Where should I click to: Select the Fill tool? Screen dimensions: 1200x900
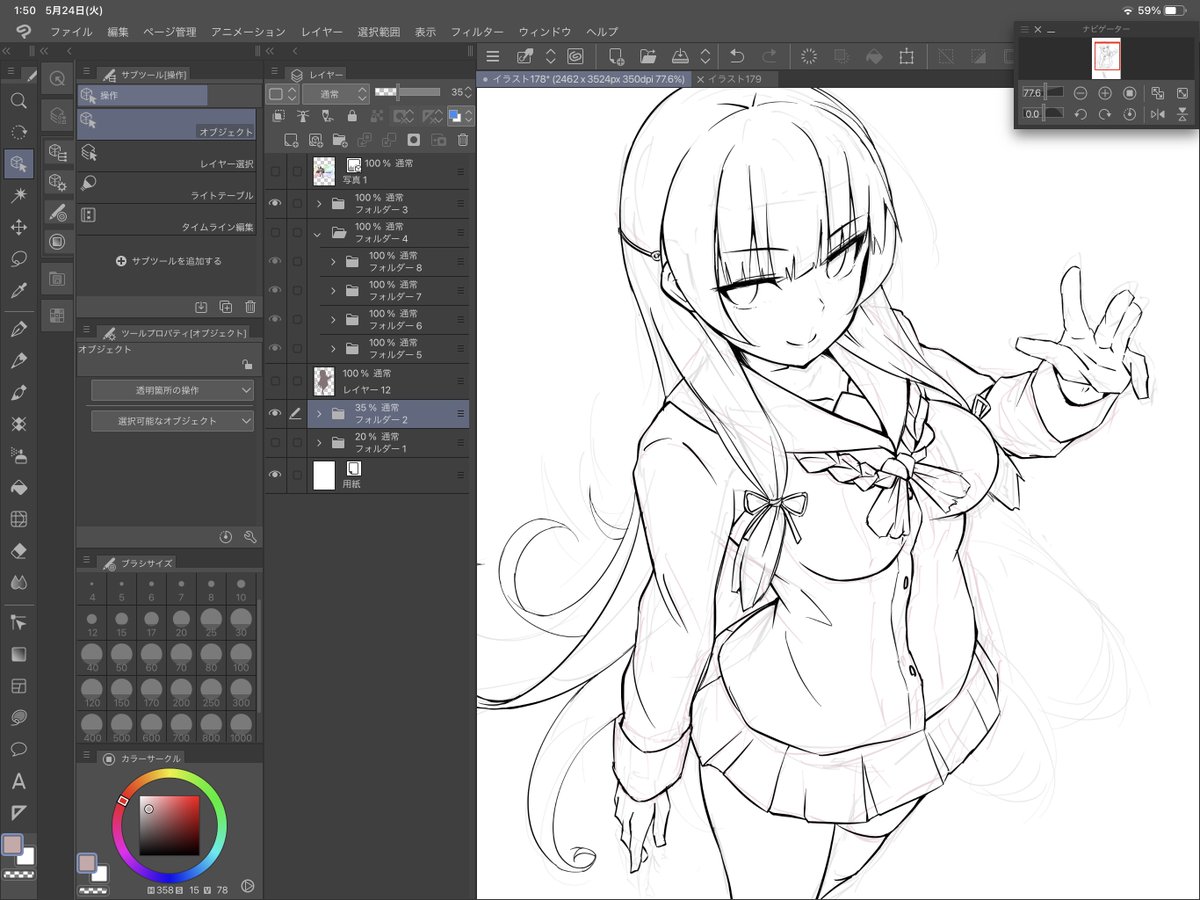[18, 487]
